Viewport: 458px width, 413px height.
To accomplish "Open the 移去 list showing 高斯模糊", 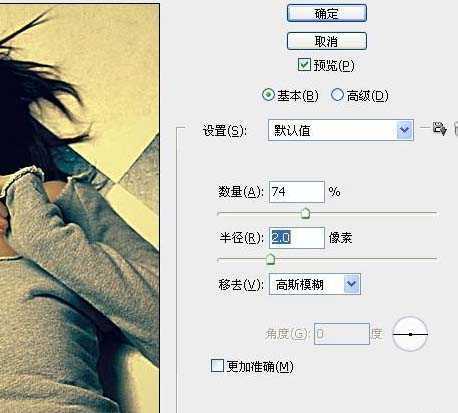I will click(315, 284).
